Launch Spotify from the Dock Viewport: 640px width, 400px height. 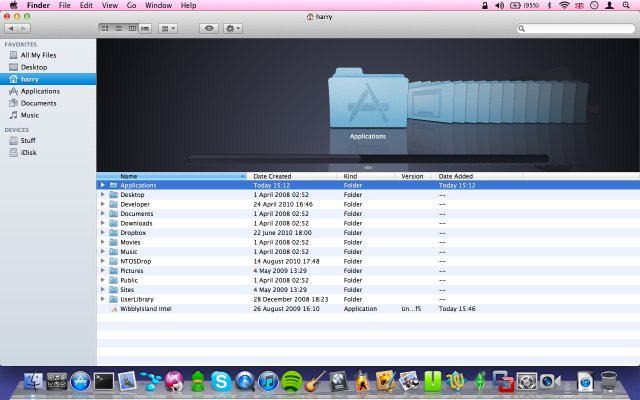click(291, 381)
